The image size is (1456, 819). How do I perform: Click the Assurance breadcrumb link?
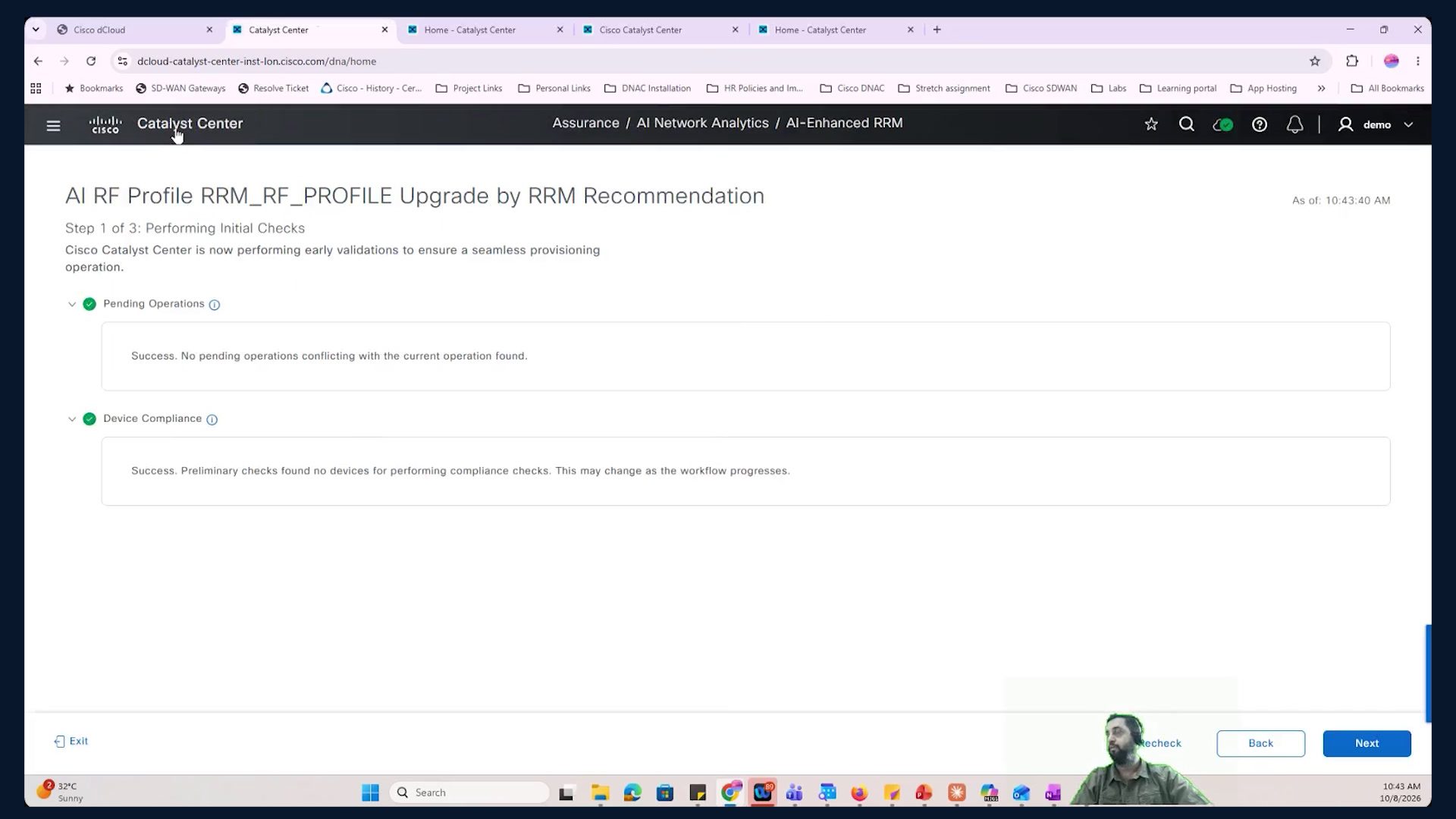click(x=585, y=124)
